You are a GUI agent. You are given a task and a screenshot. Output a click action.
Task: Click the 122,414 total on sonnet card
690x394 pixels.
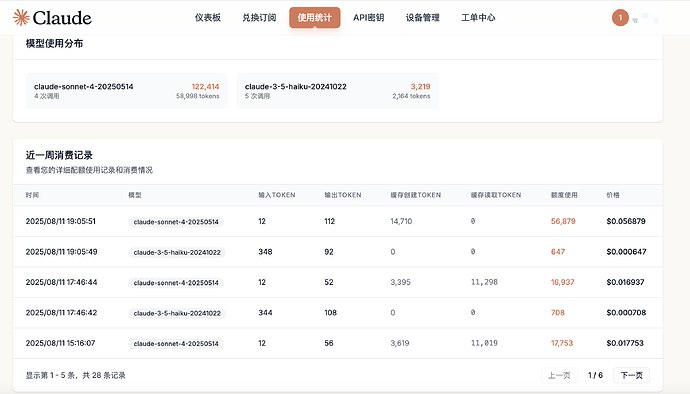pos(205,87)
